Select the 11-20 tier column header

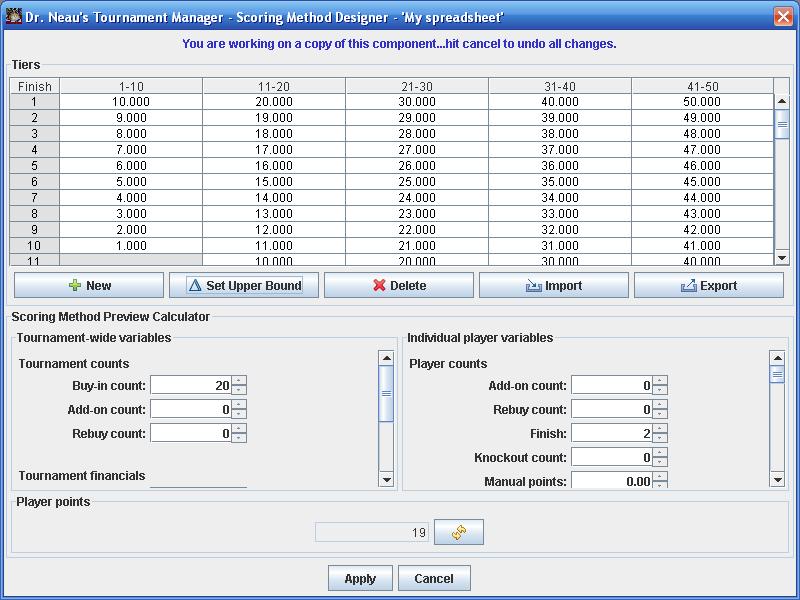coord(274,86)
